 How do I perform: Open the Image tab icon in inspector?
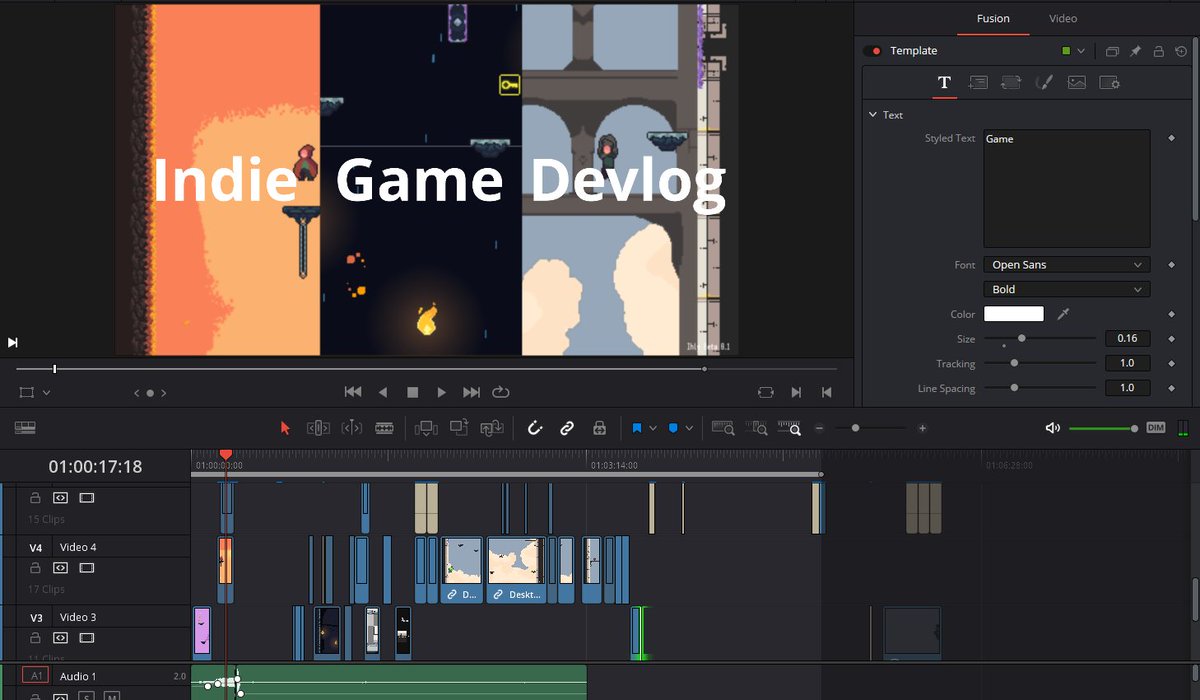coord(1076,83)
